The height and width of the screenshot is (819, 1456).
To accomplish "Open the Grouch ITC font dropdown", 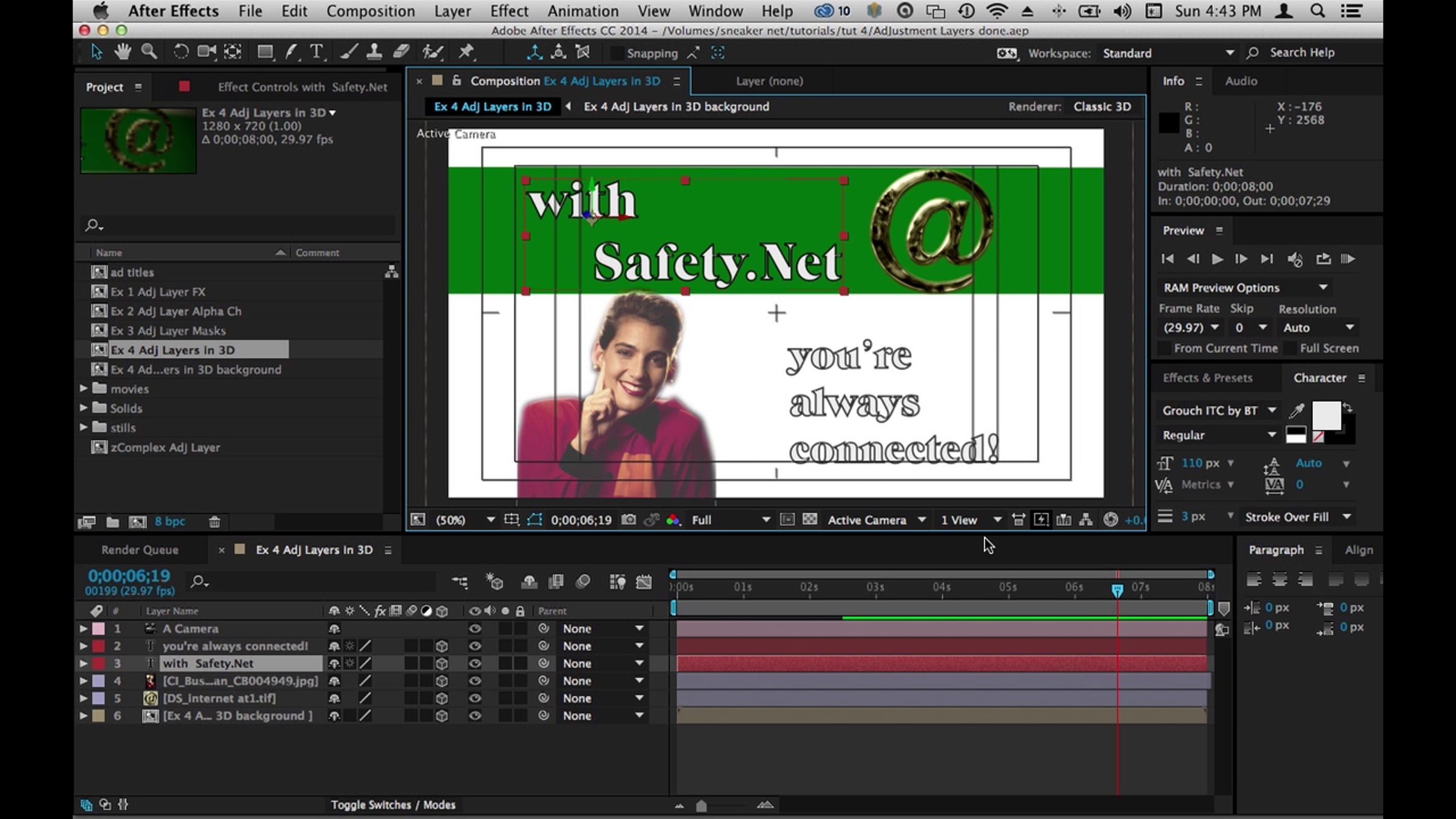I will [x=1271, y=411].
